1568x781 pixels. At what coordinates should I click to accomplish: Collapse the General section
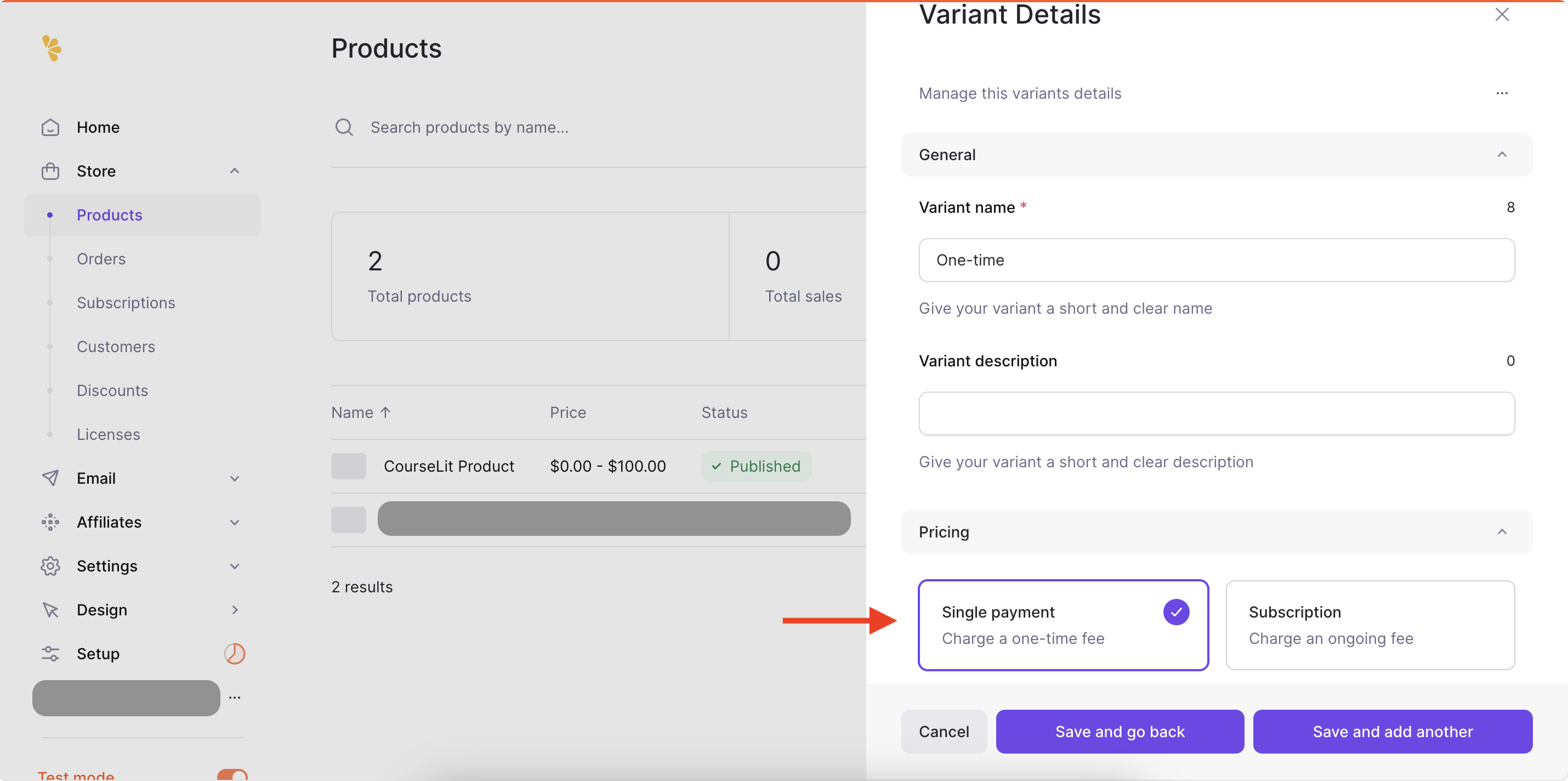[1502, 155]
